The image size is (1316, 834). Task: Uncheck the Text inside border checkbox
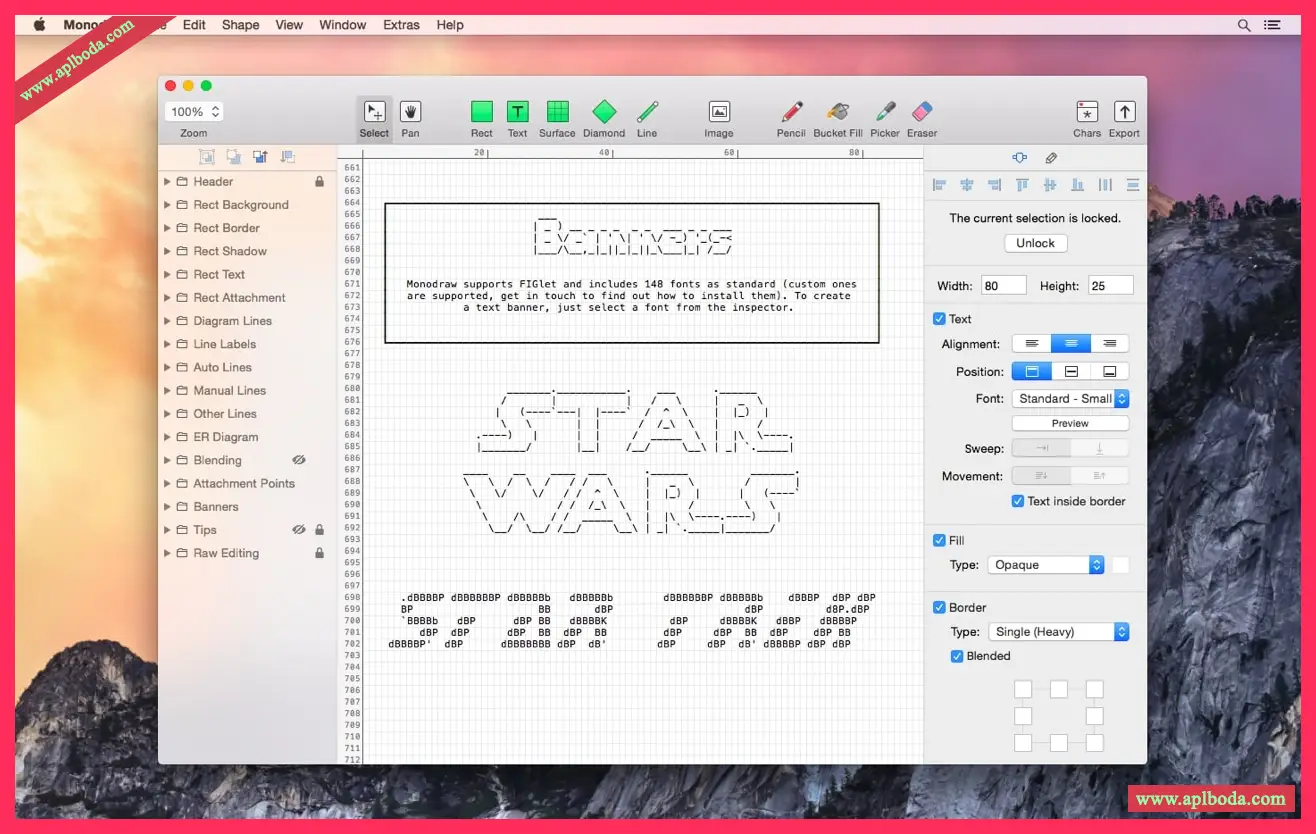pyautogui.click(x=1018, y=501)
